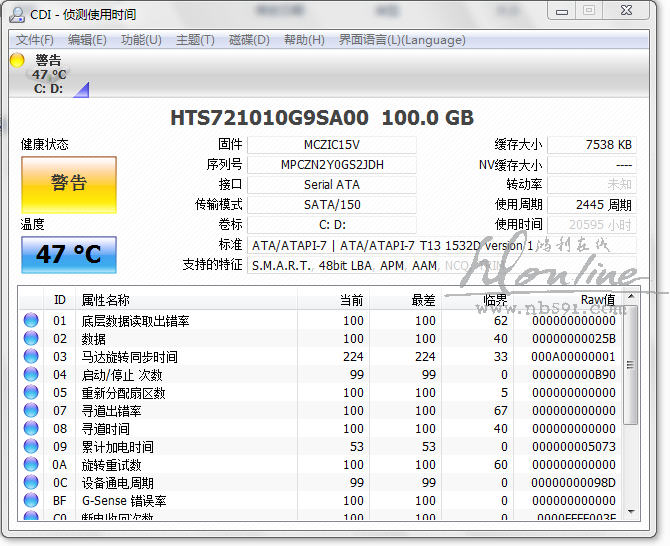This screenshot has width=670, height=546.
Task: Click blue status orb for attribute 0C
Action: click(31, 483)
